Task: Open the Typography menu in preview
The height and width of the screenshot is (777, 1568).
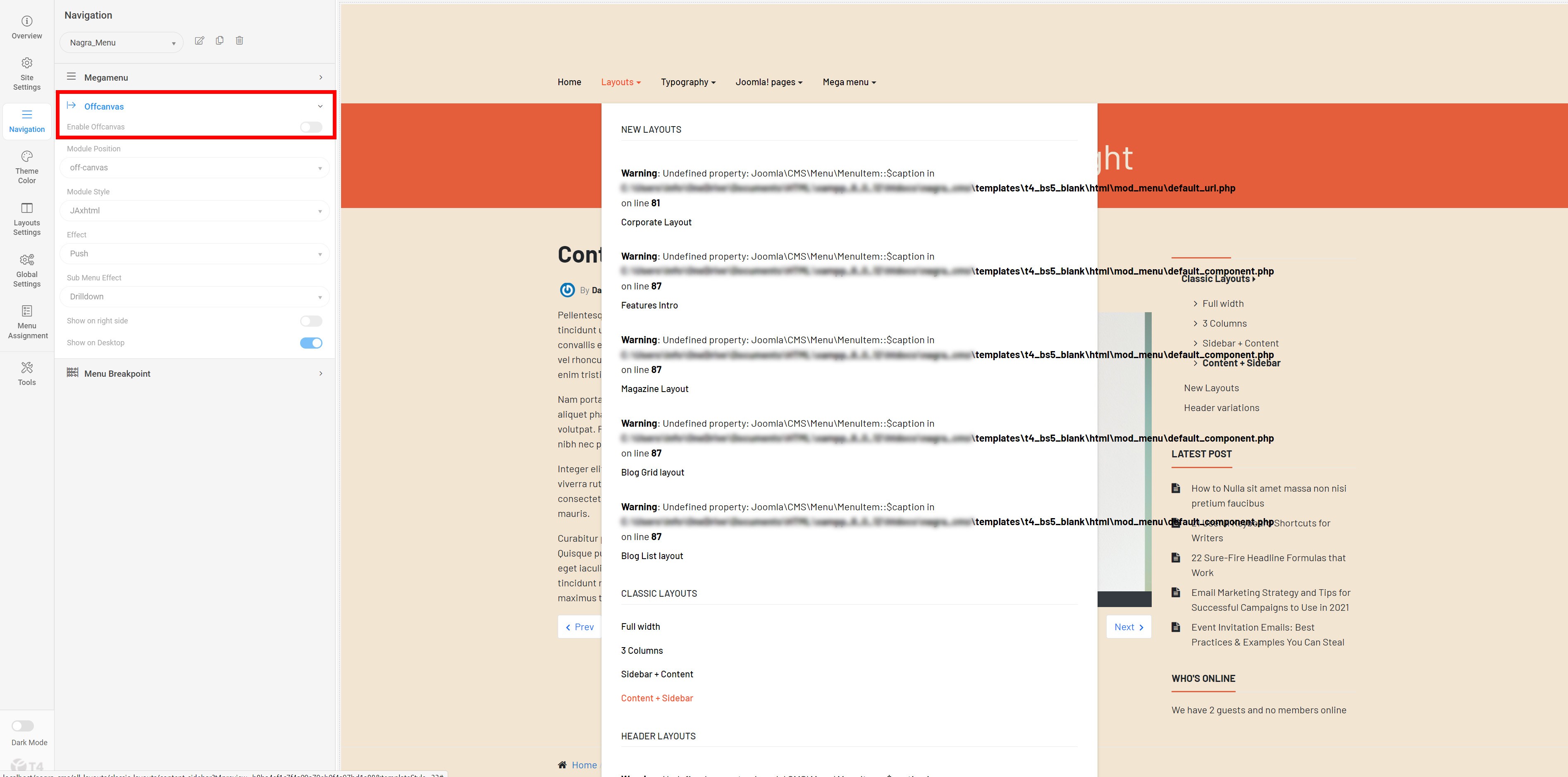Action: click(x=688, y=82)
